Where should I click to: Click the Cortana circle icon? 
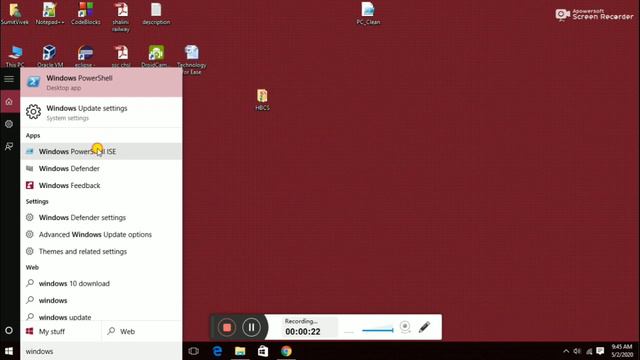tap(9, 330)
